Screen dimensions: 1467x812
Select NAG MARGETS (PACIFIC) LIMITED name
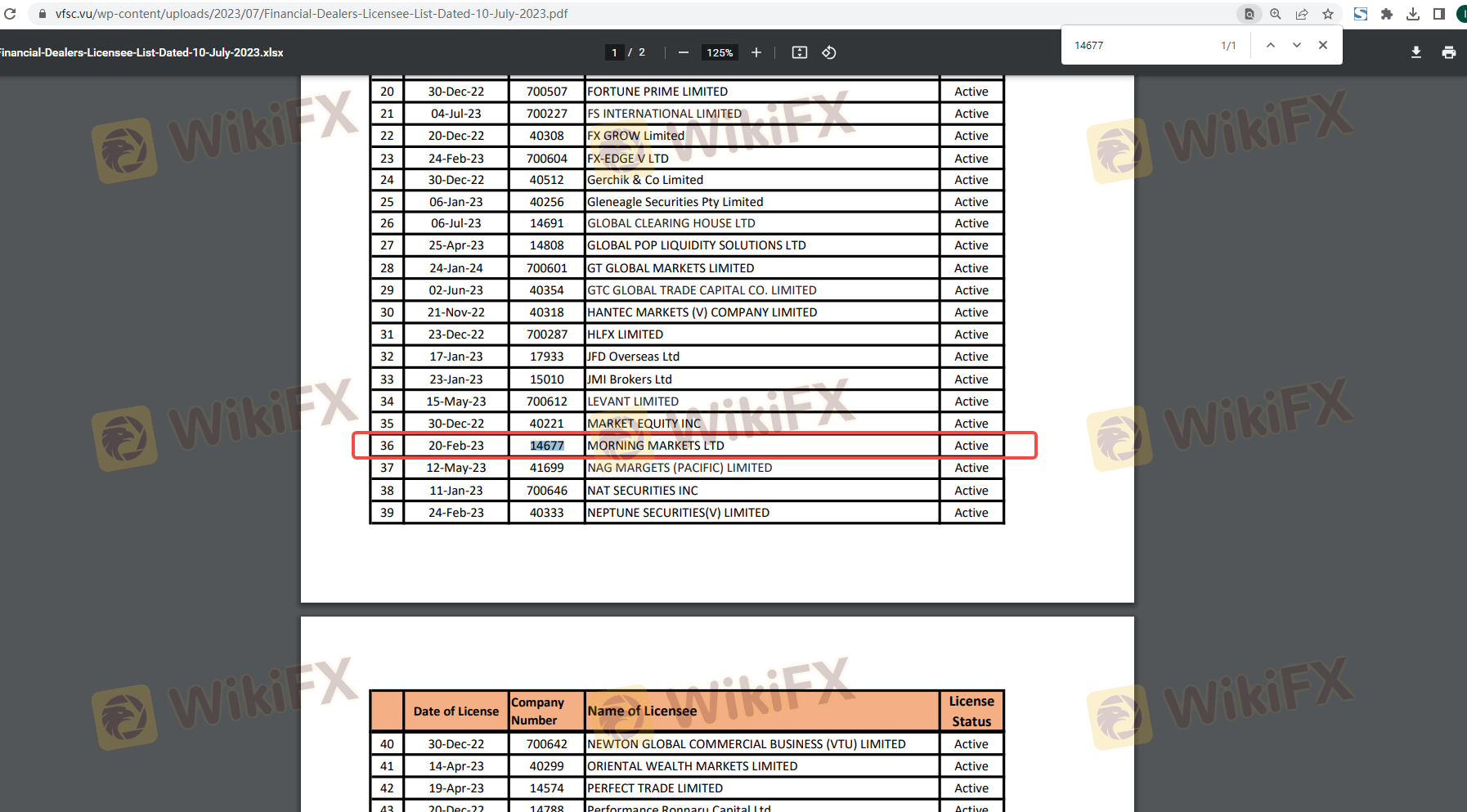click(680, 468)
